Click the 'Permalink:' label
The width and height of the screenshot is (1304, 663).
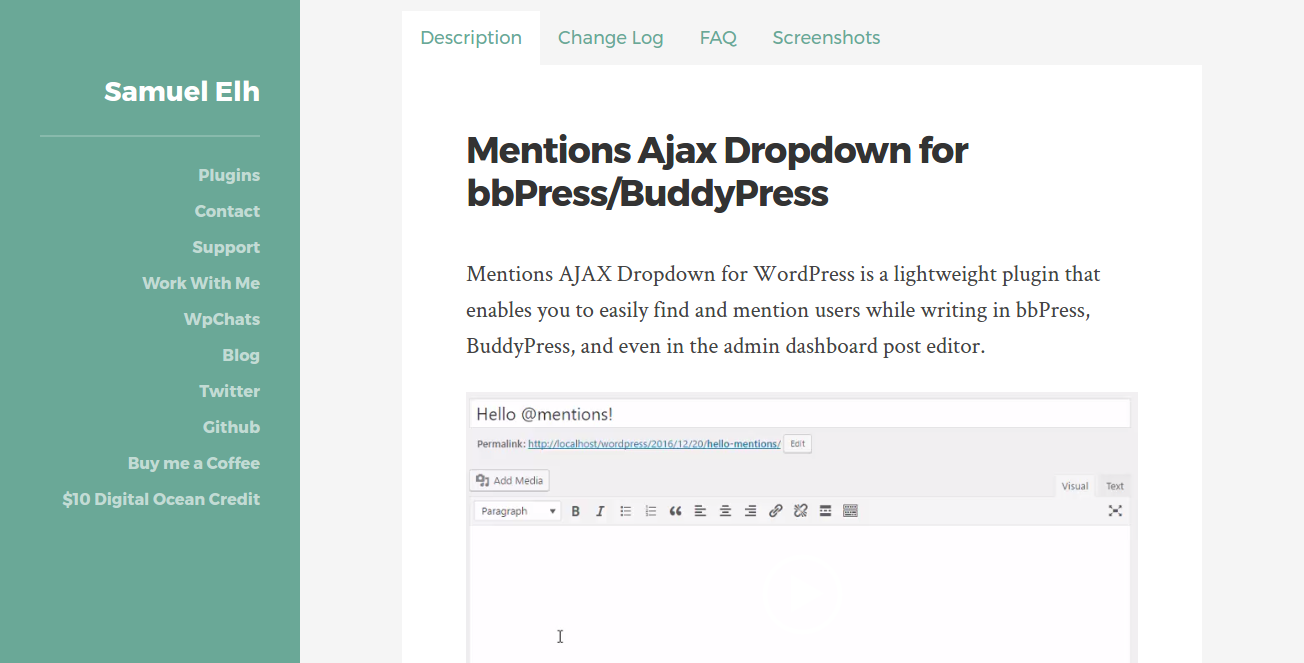click(x=500, y=444)
